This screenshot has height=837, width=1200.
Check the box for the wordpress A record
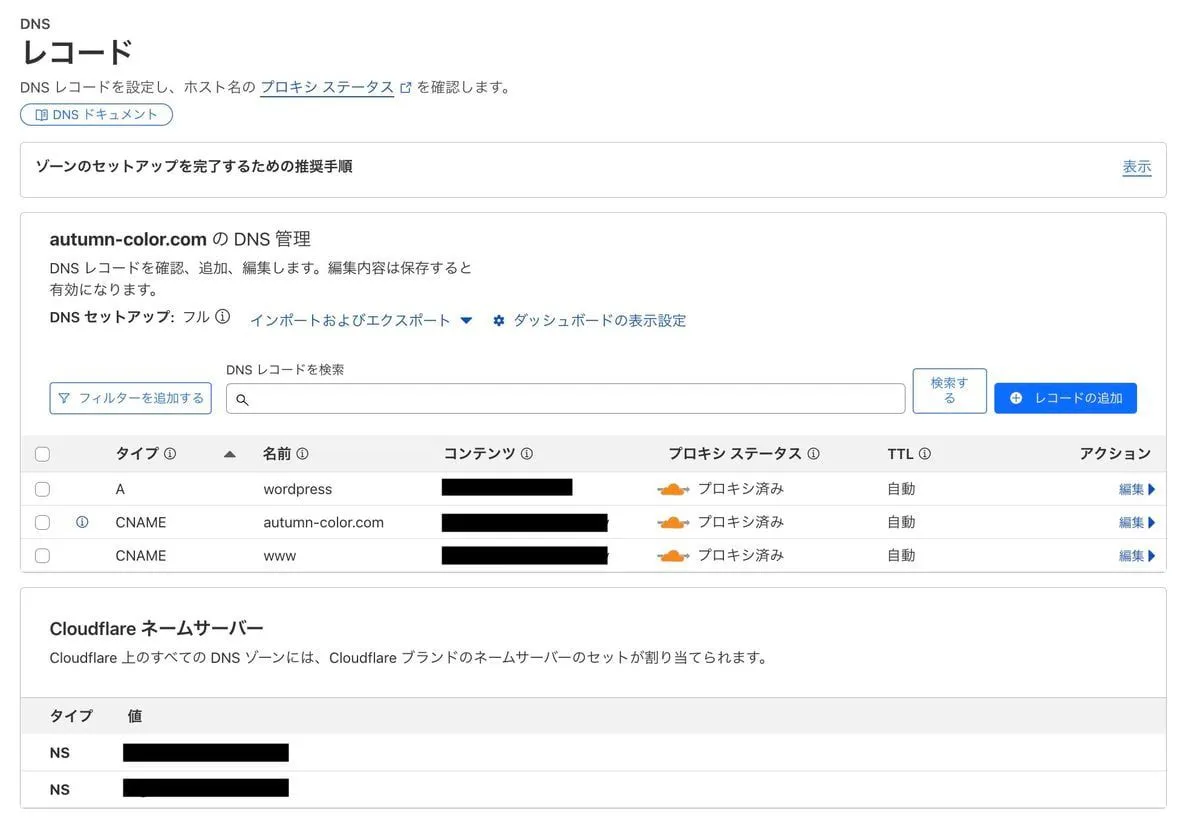(x=42, y=489)
